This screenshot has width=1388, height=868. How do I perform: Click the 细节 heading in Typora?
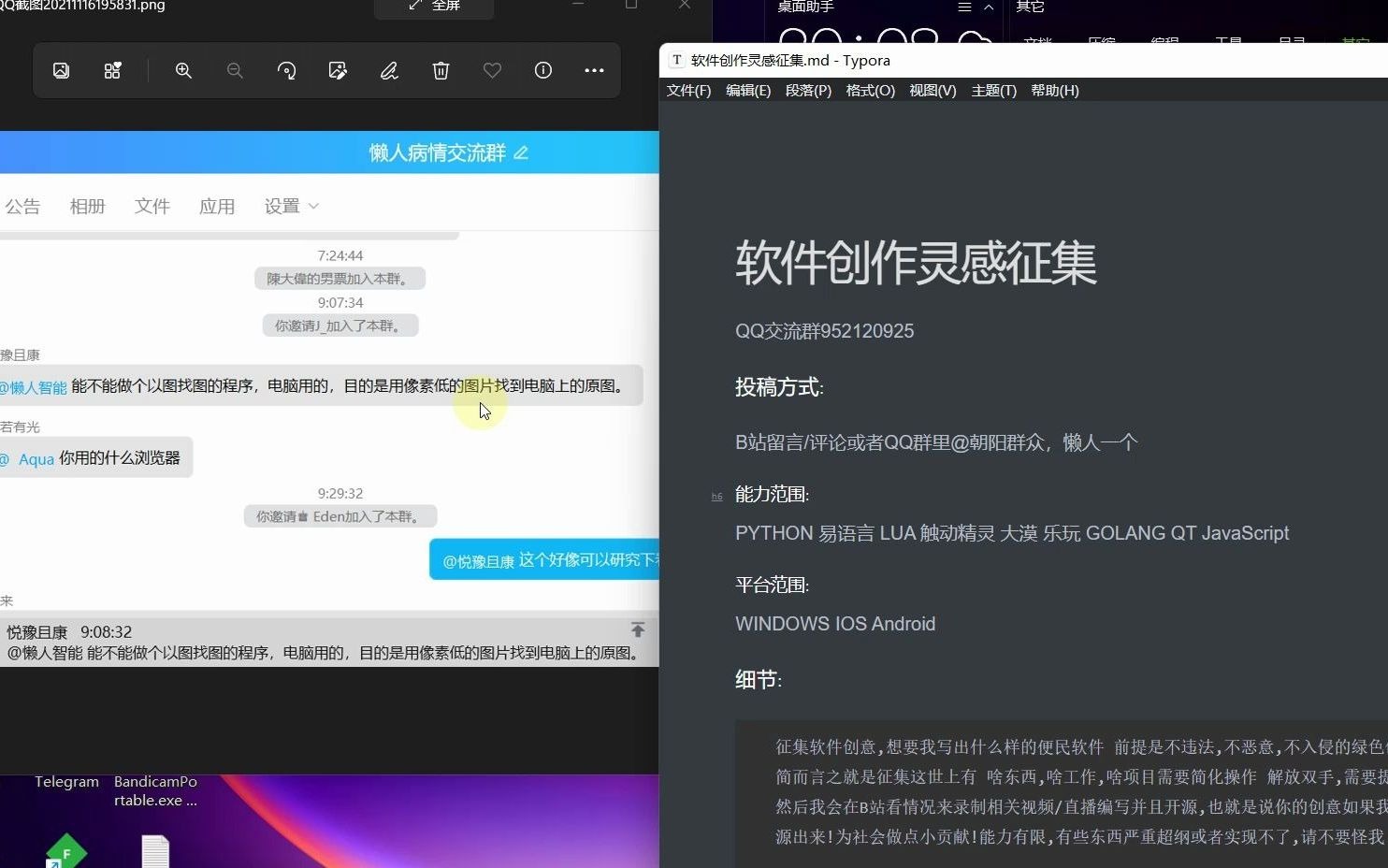click(759, 680)
